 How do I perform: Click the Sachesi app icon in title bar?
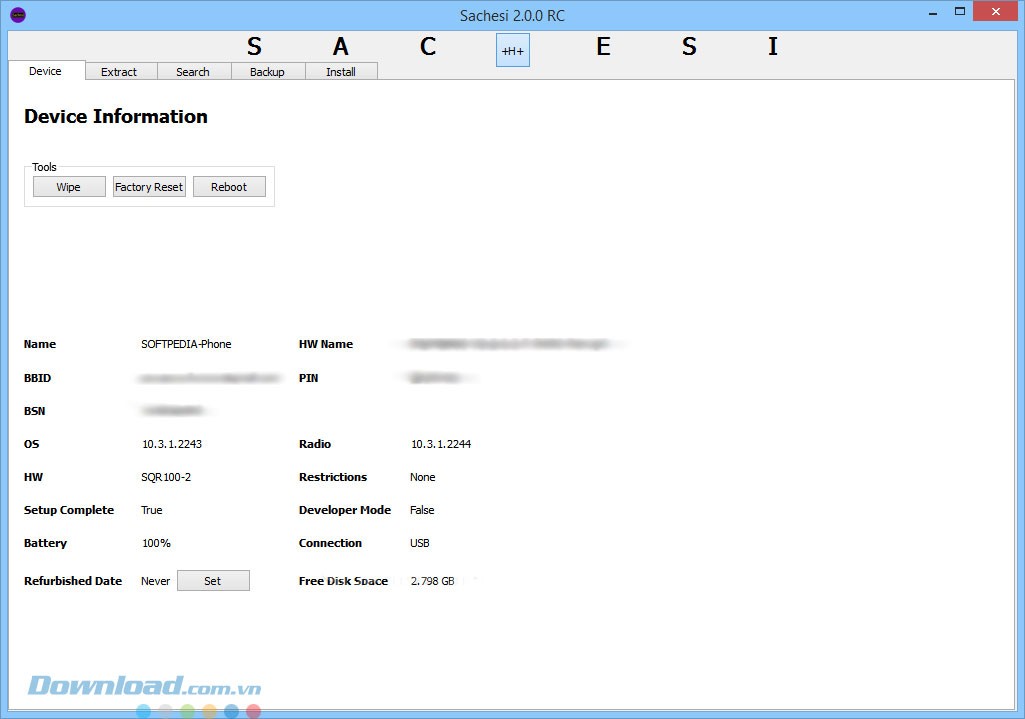click(x=17, y=15)
